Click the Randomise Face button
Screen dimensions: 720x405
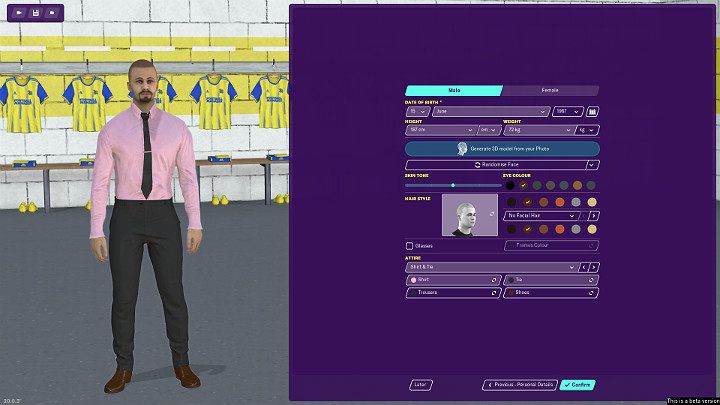click(496, 165)
